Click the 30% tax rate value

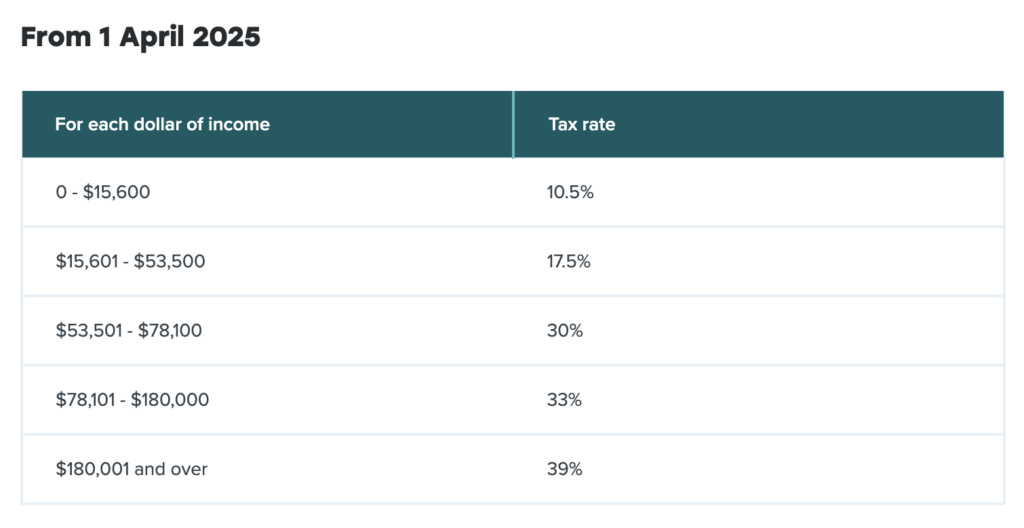pos(565,330)
